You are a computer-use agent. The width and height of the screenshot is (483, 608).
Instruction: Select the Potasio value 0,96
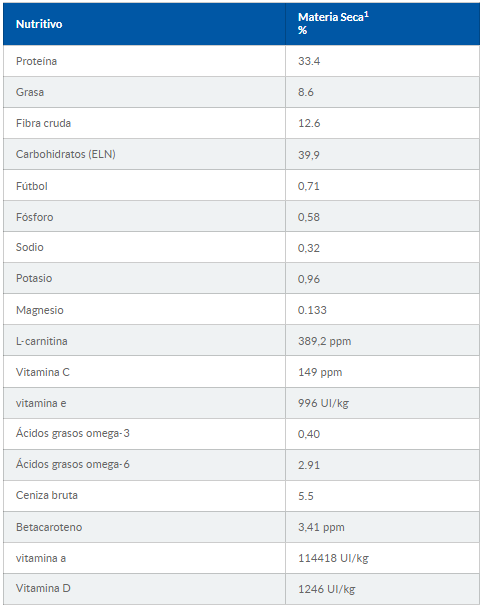(309, 279)
